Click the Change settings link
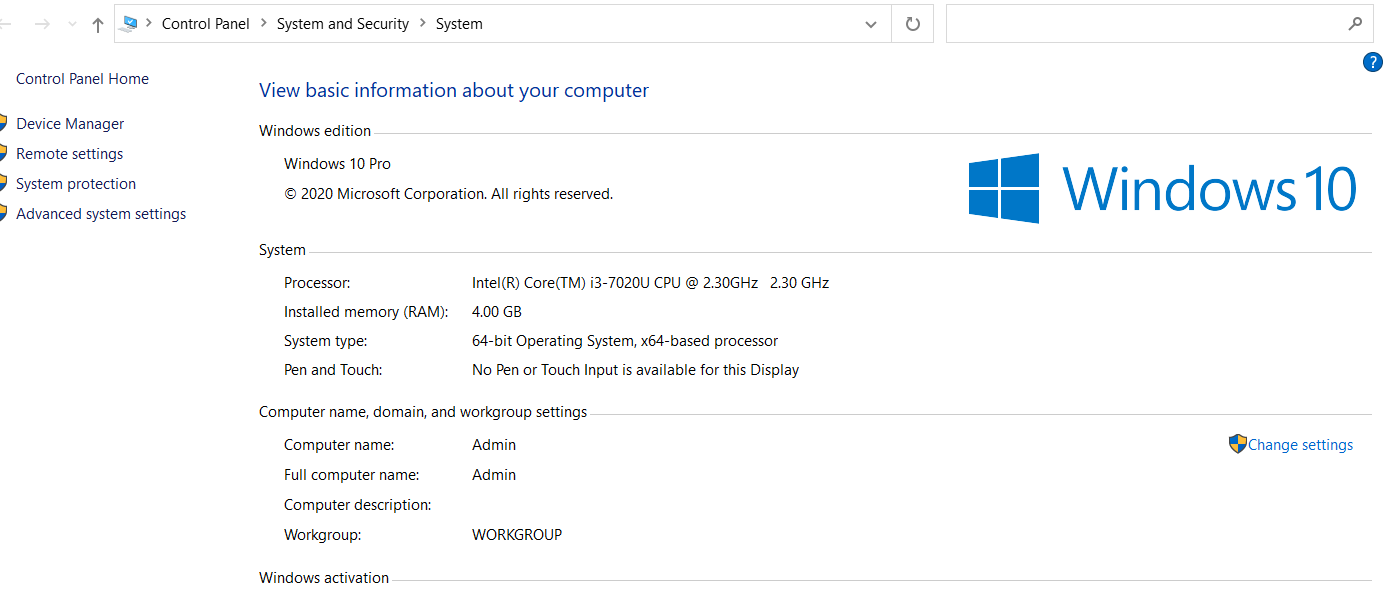 (x=1300, y=445)
